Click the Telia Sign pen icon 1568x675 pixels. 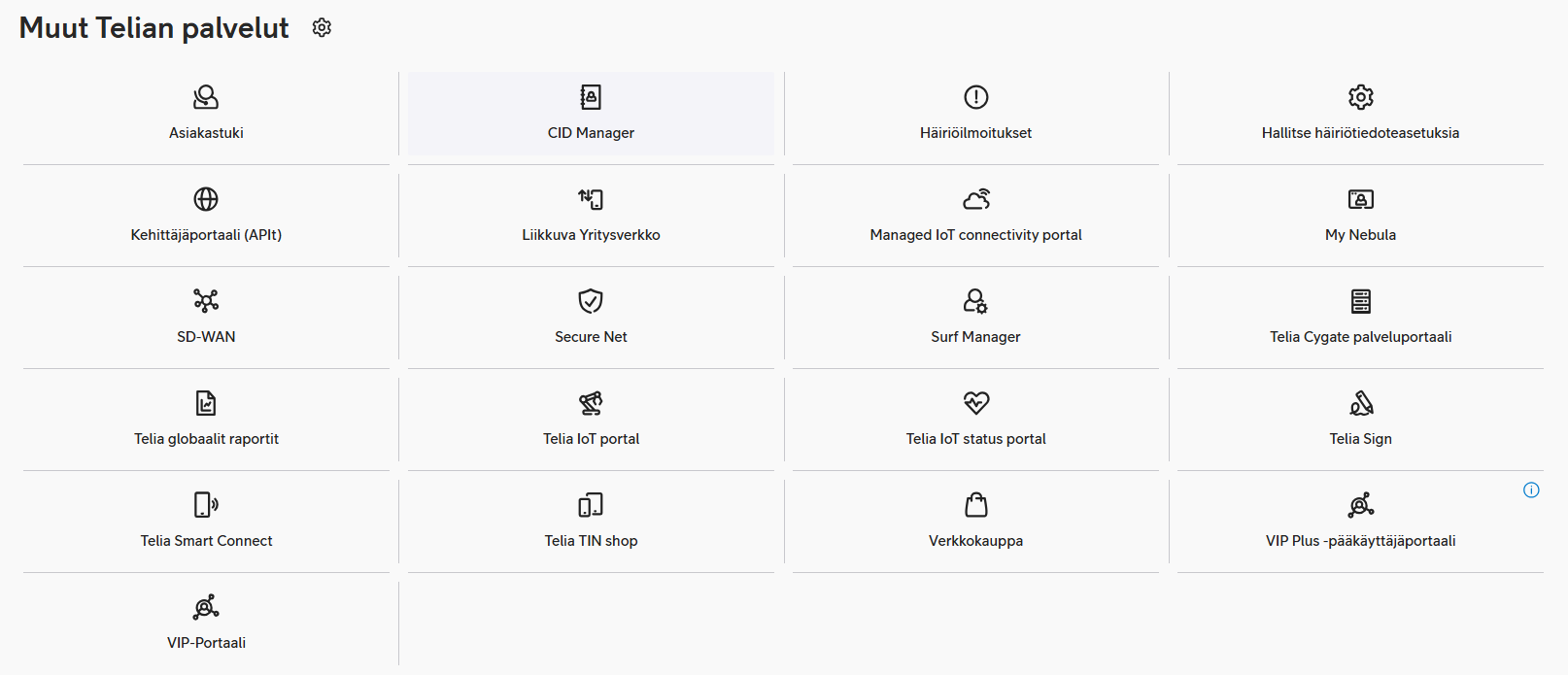pos(1360,403)
